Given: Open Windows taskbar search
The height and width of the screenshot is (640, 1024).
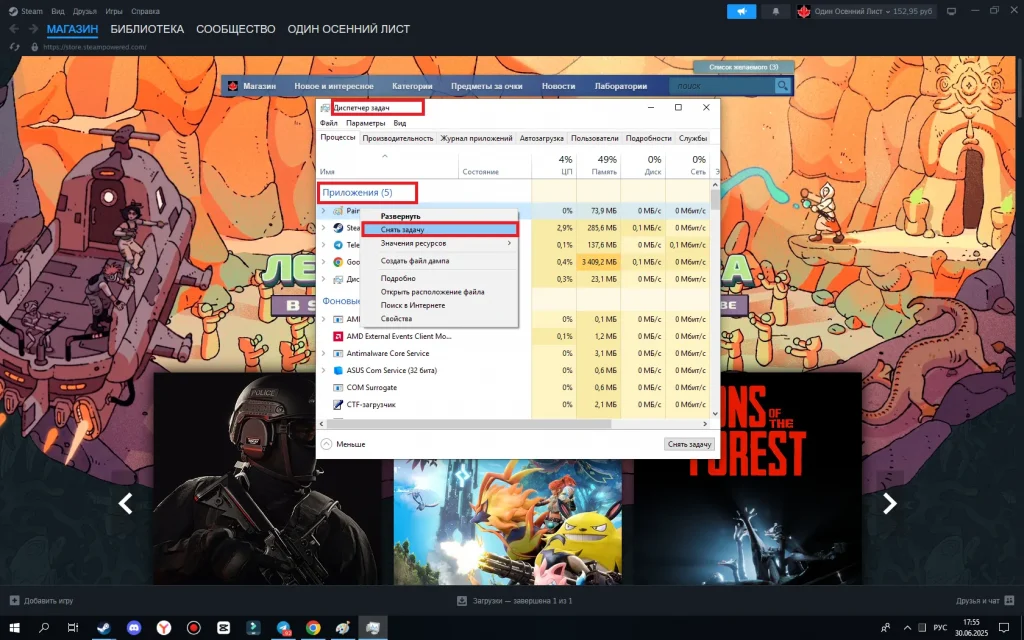Looking at the screenshot, I should 44,628.
